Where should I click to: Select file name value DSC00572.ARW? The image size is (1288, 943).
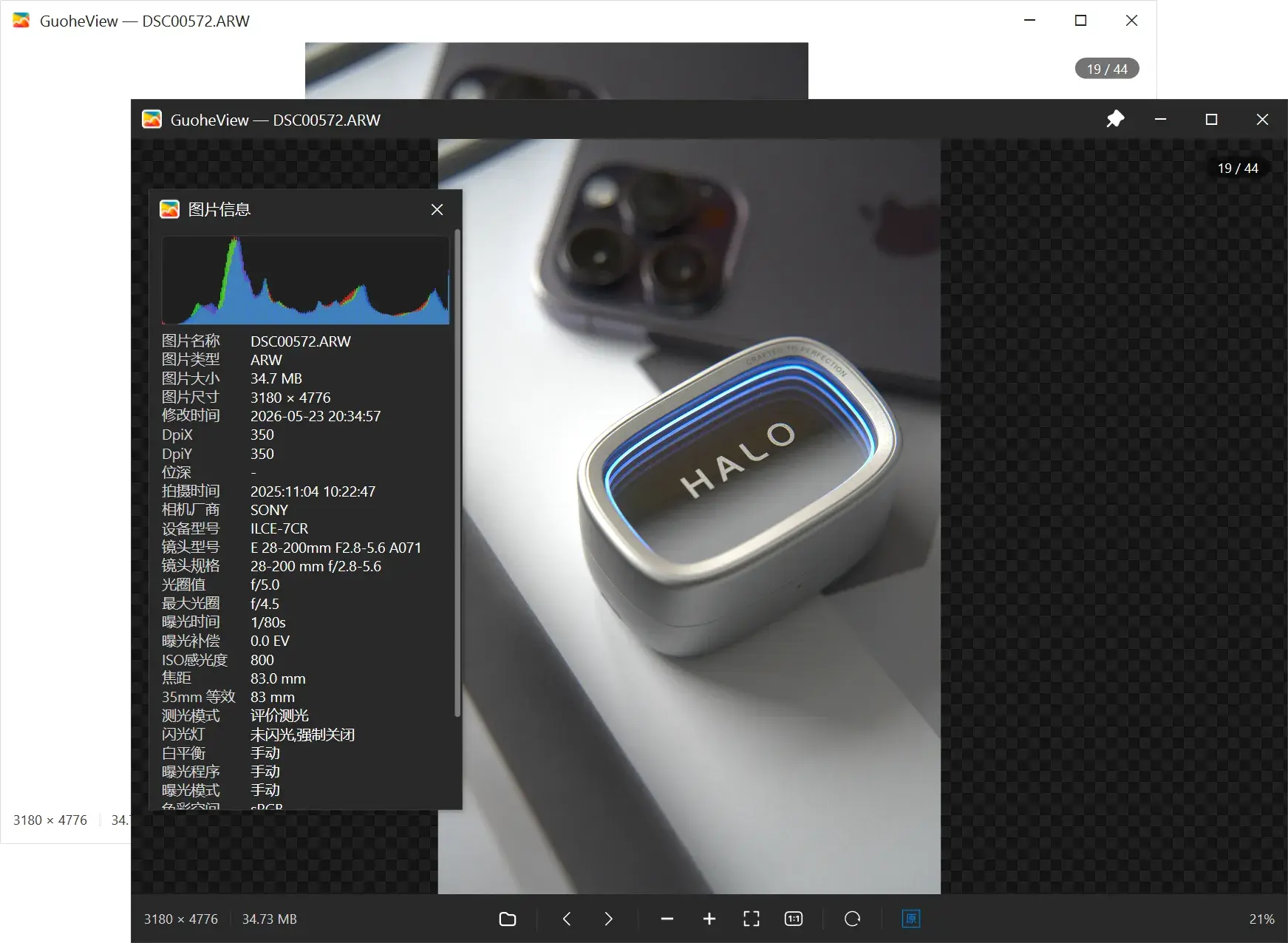[x=301, y=341]
